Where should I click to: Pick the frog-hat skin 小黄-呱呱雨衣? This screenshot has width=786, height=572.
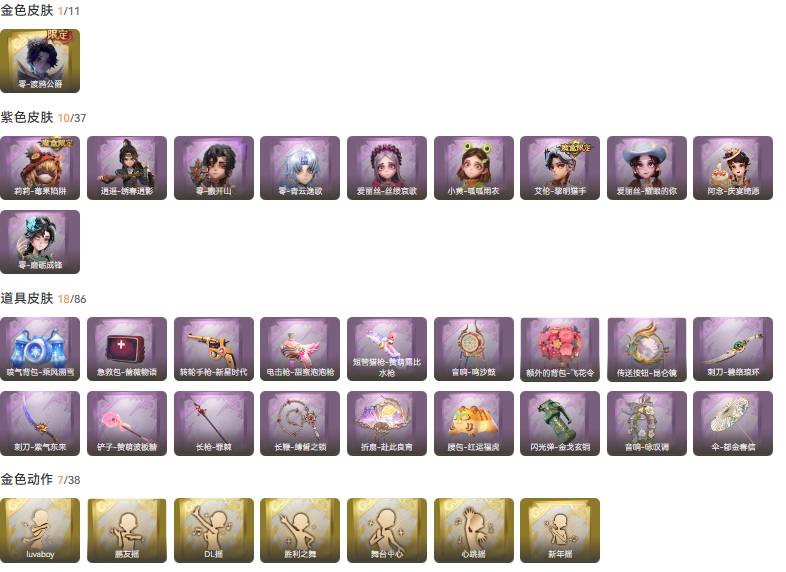point(474,168)
